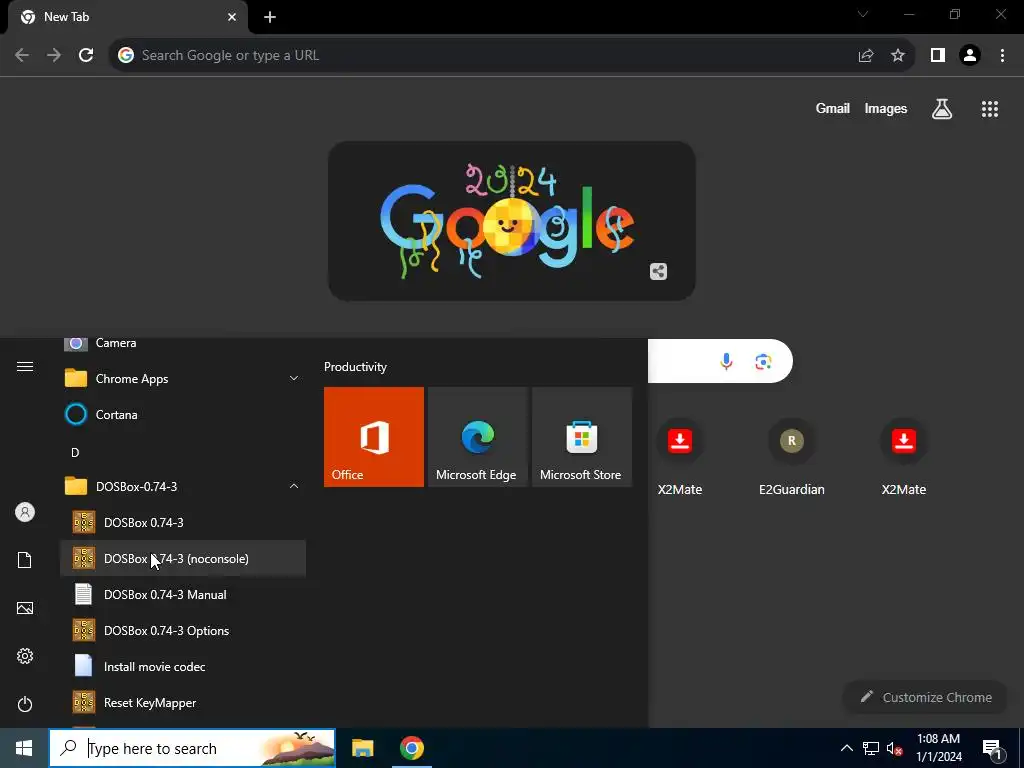The width and height of the screenshot is (1024, 768).
Task: Open tab search dropdown arrow
Action: pos(863,14)
